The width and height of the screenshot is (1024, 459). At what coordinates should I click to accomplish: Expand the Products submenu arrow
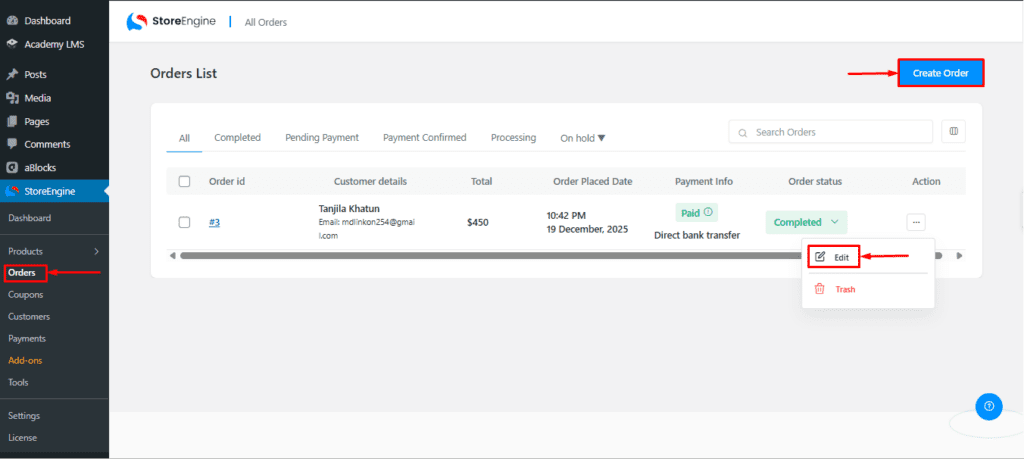pos(96,251)
